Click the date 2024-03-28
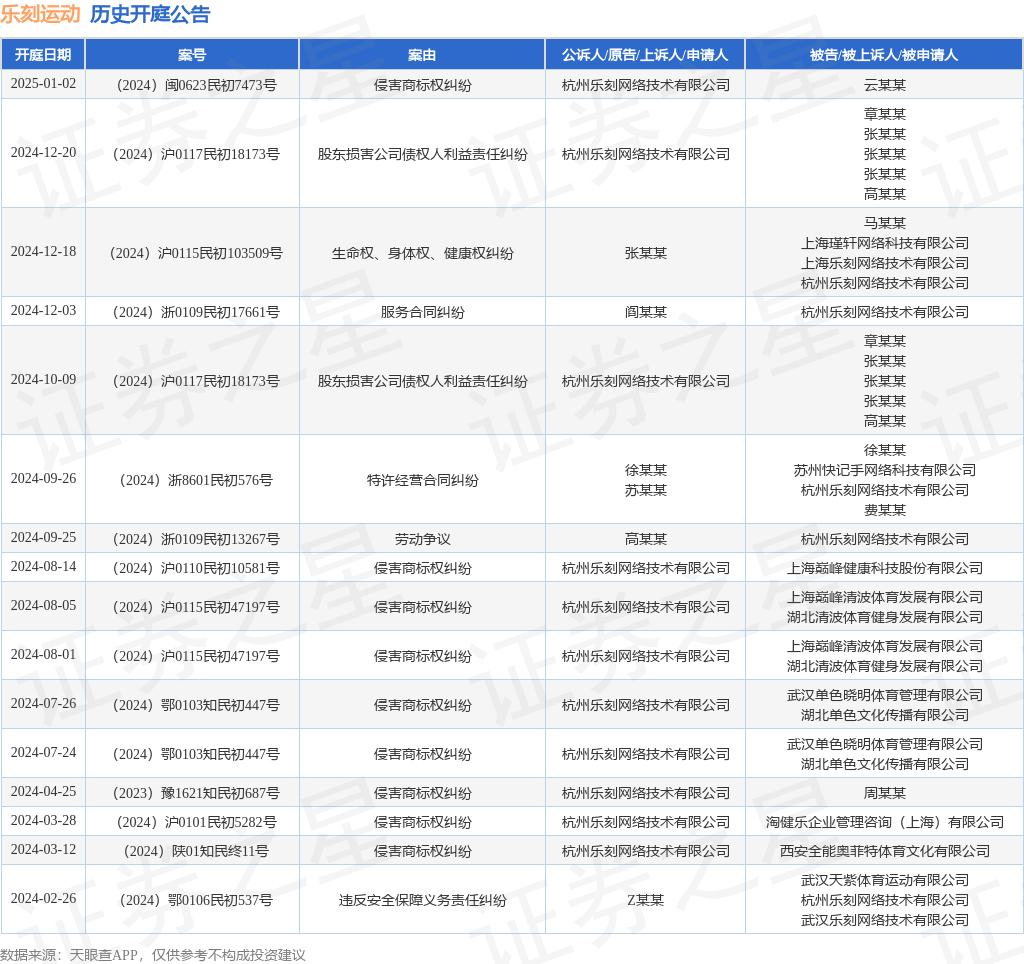This screenshot has height=964, width=1024. point(43,820)
